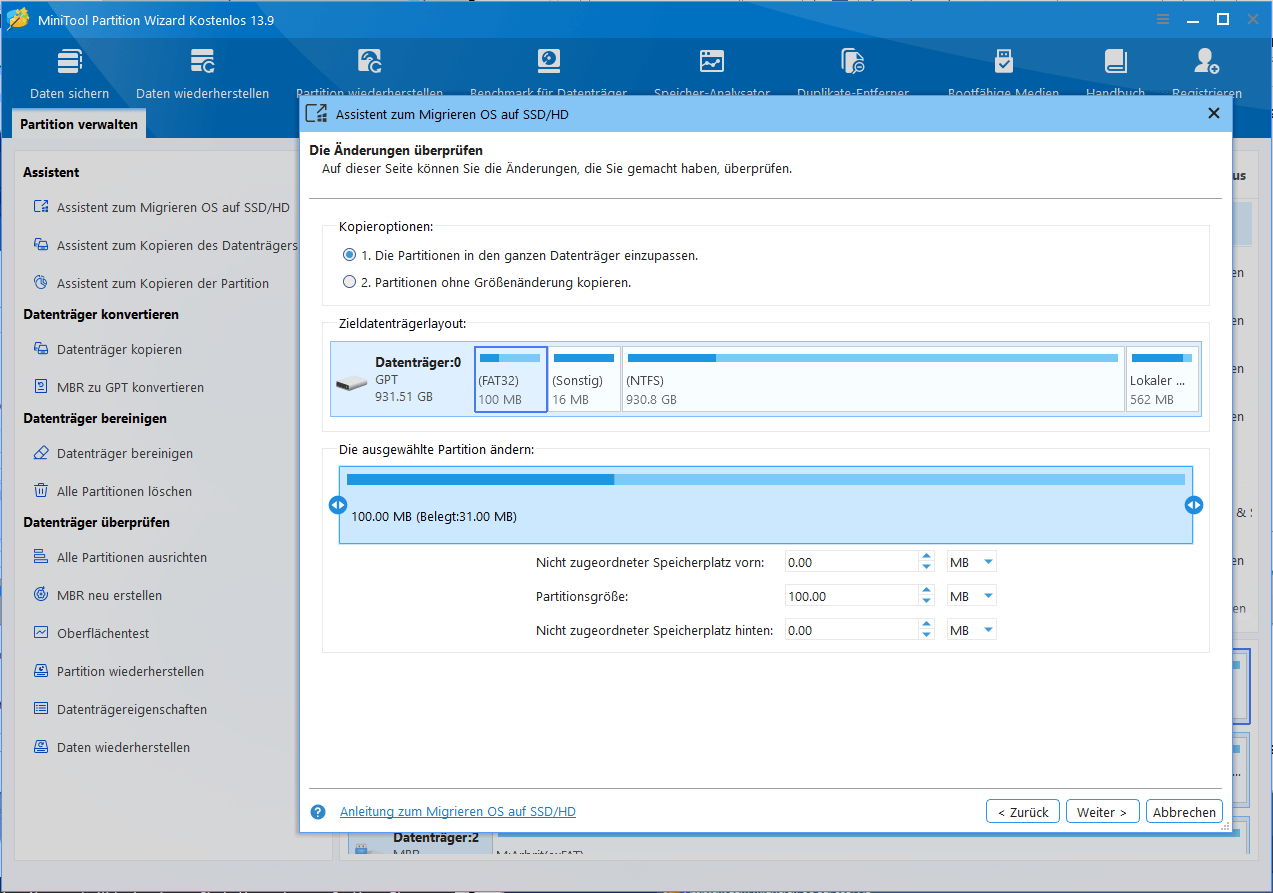Increase Speicherplatz hinten value with up arrow
This screenshot has width=1273, height=893.
pos(926,625)
